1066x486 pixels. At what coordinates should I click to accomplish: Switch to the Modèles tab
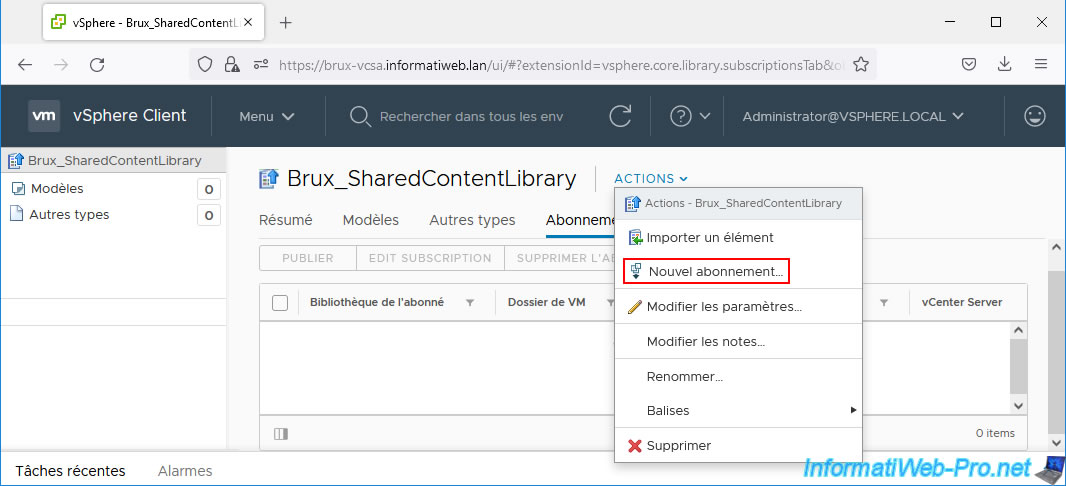pyautogui.click(x=371, y=220)
